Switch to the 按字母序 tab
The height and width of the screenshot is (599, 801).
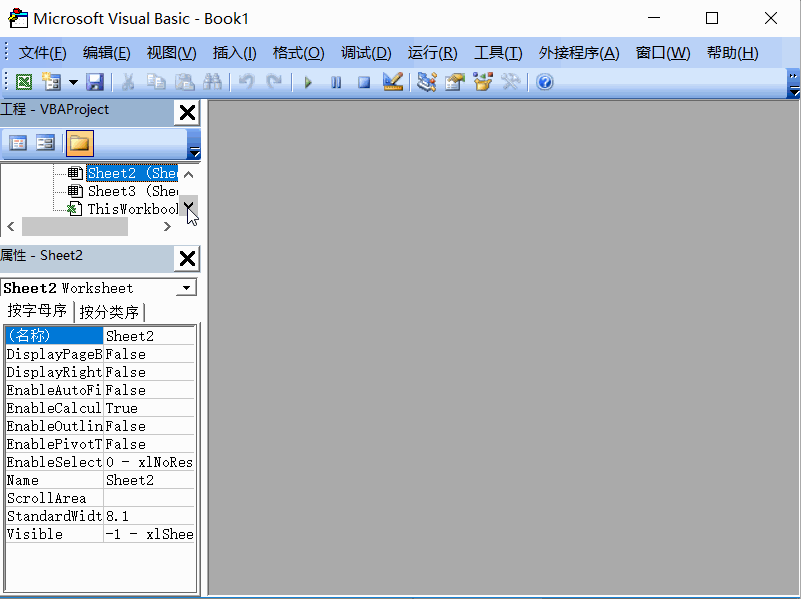click(37, 310)
